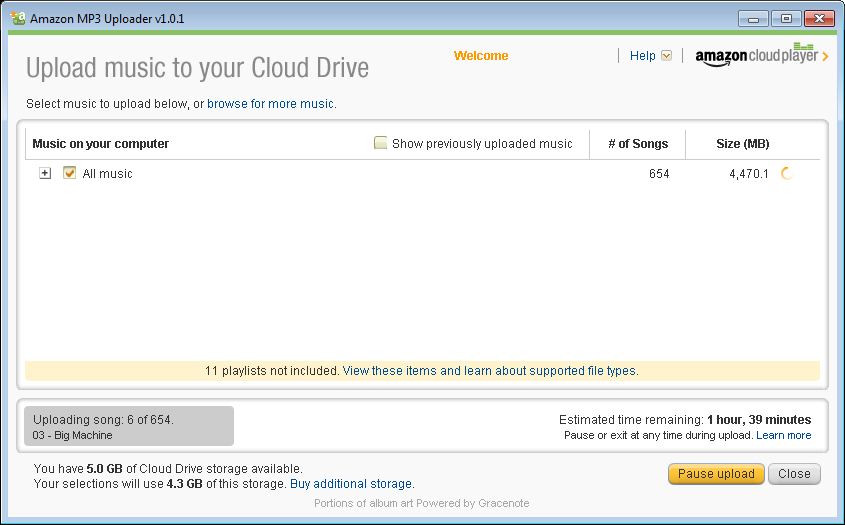The height and width of the screenshot is (525, 845).
Task: Open the Amazon Cloud Player logo link
Action: click(761, 55)
